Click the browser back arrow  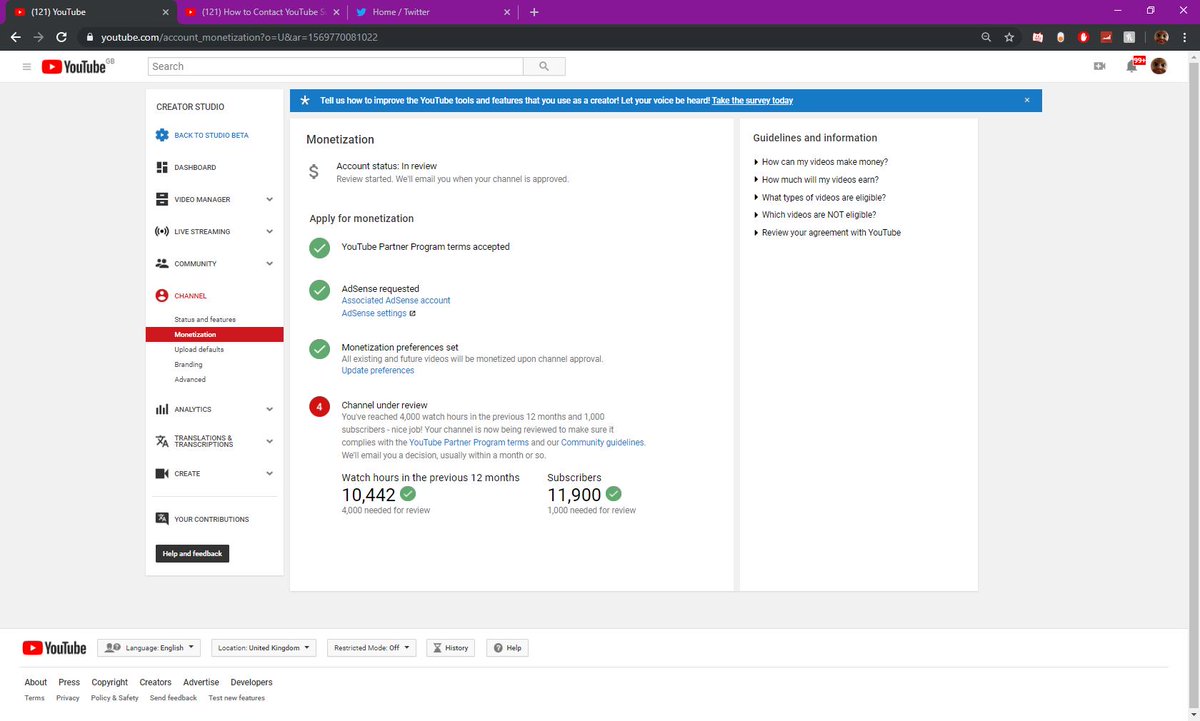coord(15,37)
